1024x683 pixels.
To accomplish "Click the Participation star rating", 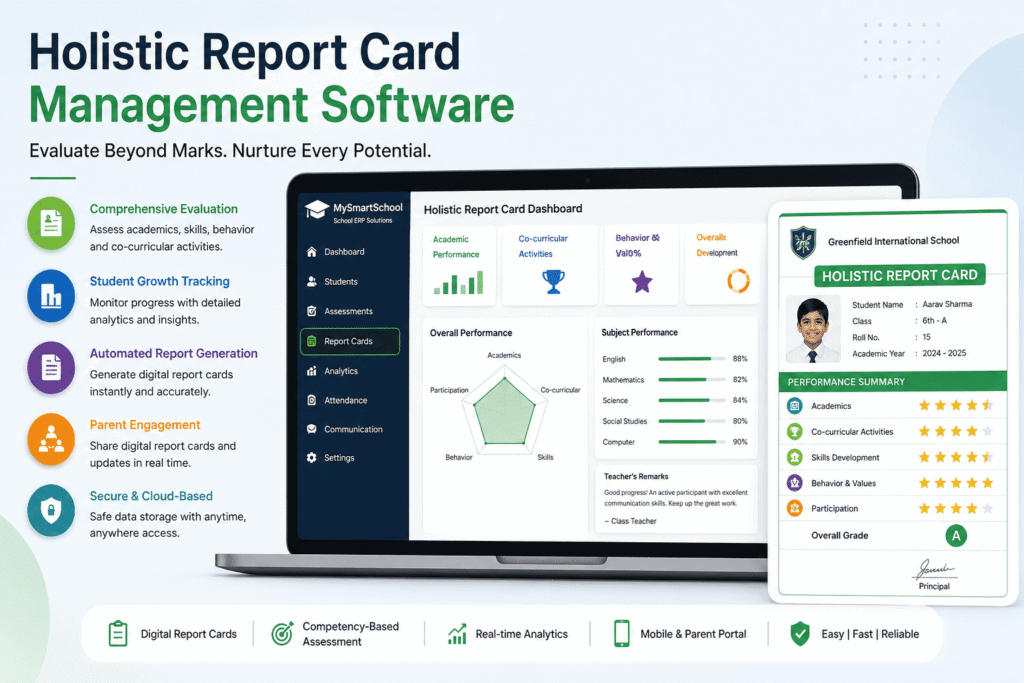I will point(956,508).
